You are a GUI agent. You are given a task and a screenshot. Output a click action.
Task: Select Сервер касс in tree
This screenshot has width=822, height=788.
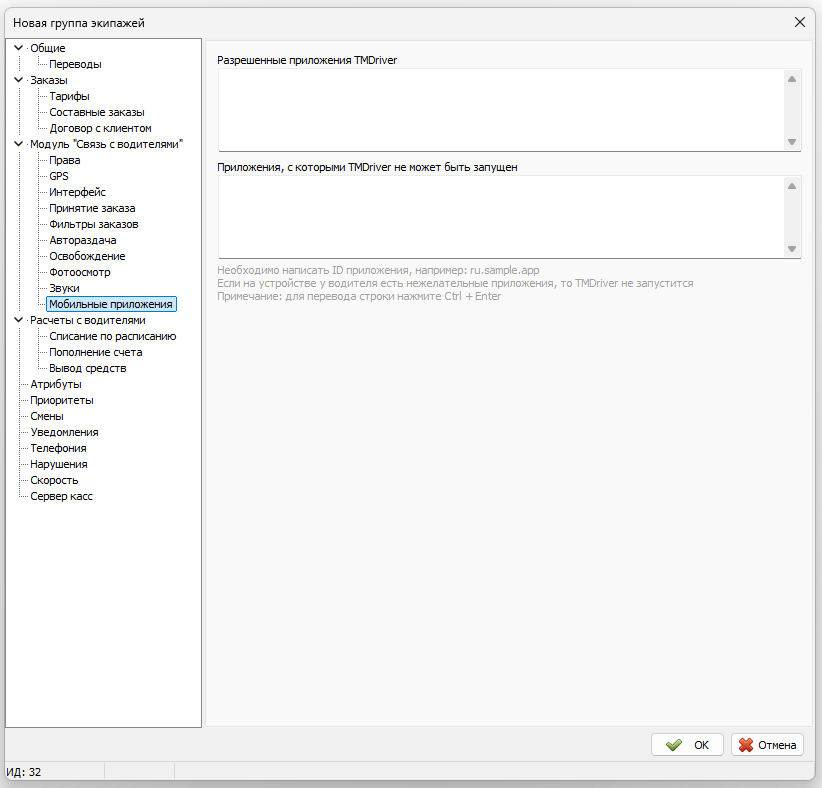[x=61, y=496]
